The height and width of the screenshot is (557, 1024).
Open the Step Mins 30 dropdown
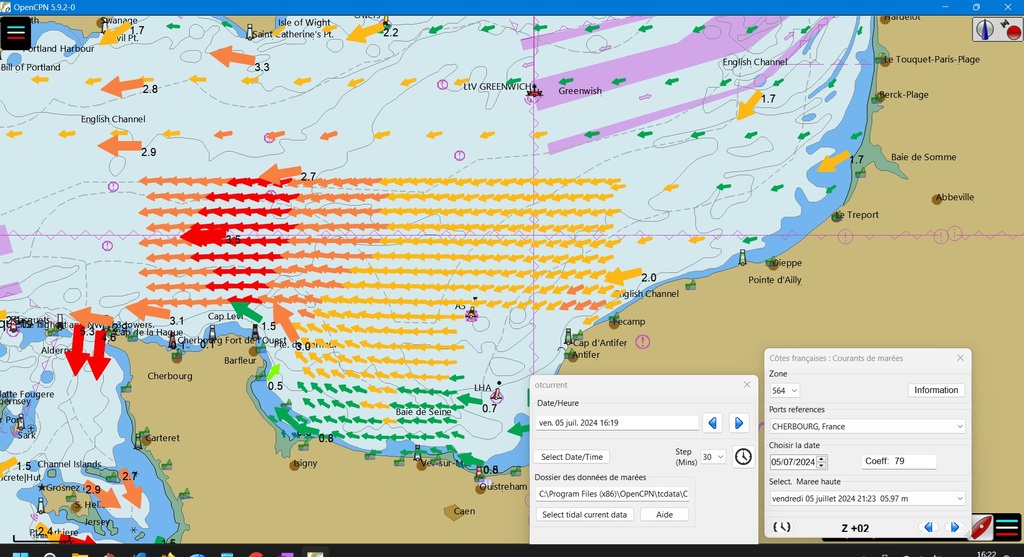pyautogui.click(x=713, y=457)
